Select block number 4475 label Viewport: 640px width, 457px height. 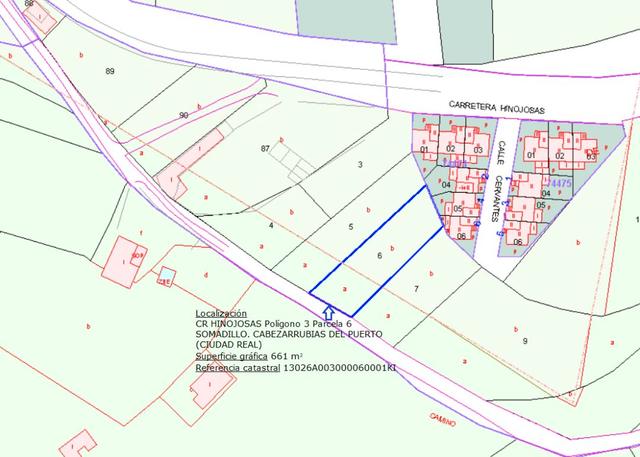[559, 184]
